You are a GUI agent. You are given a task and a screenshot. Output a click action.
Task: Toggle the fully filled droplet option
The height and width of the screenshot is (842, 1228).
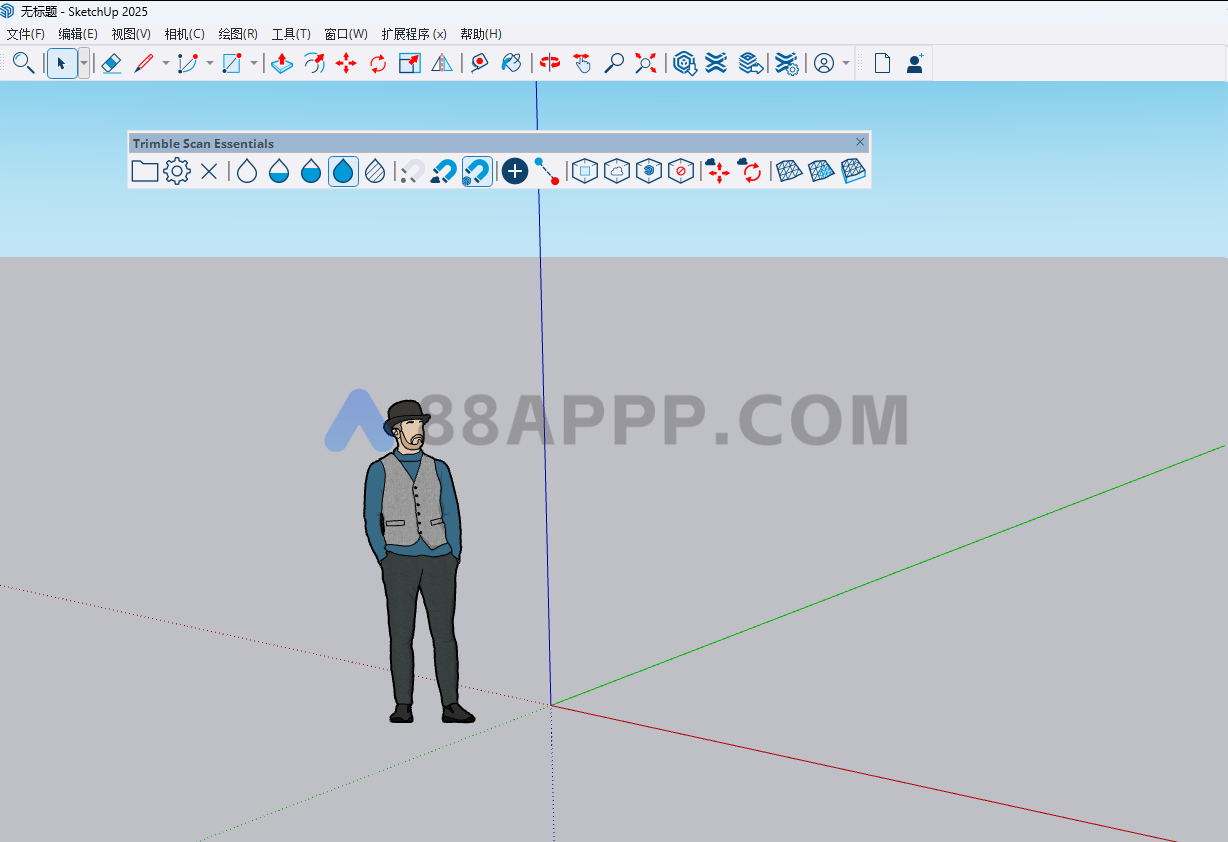(343, 171)
